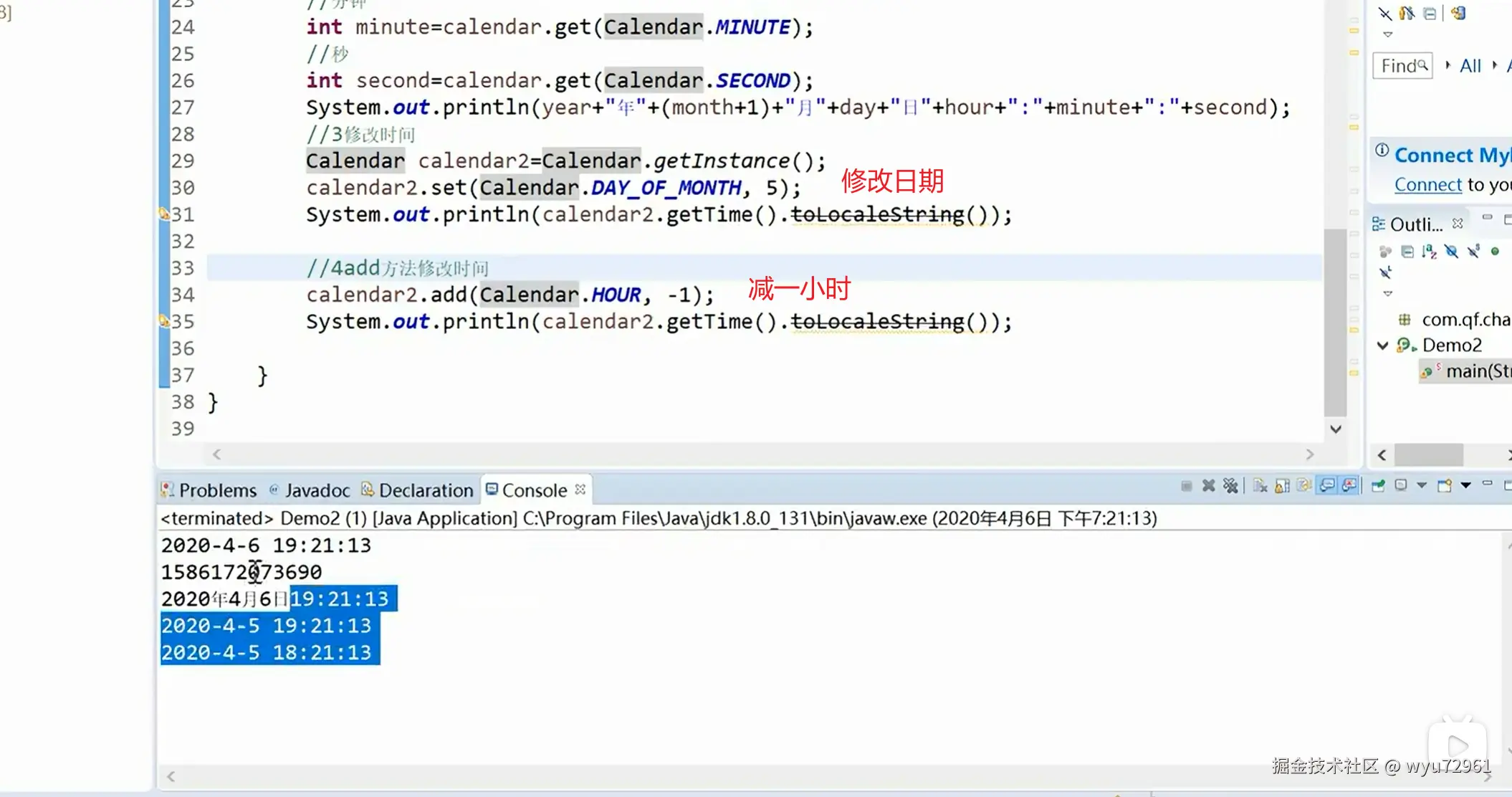Toggle show console on standard out change
1512x797 pixels.
point(1327,486)
